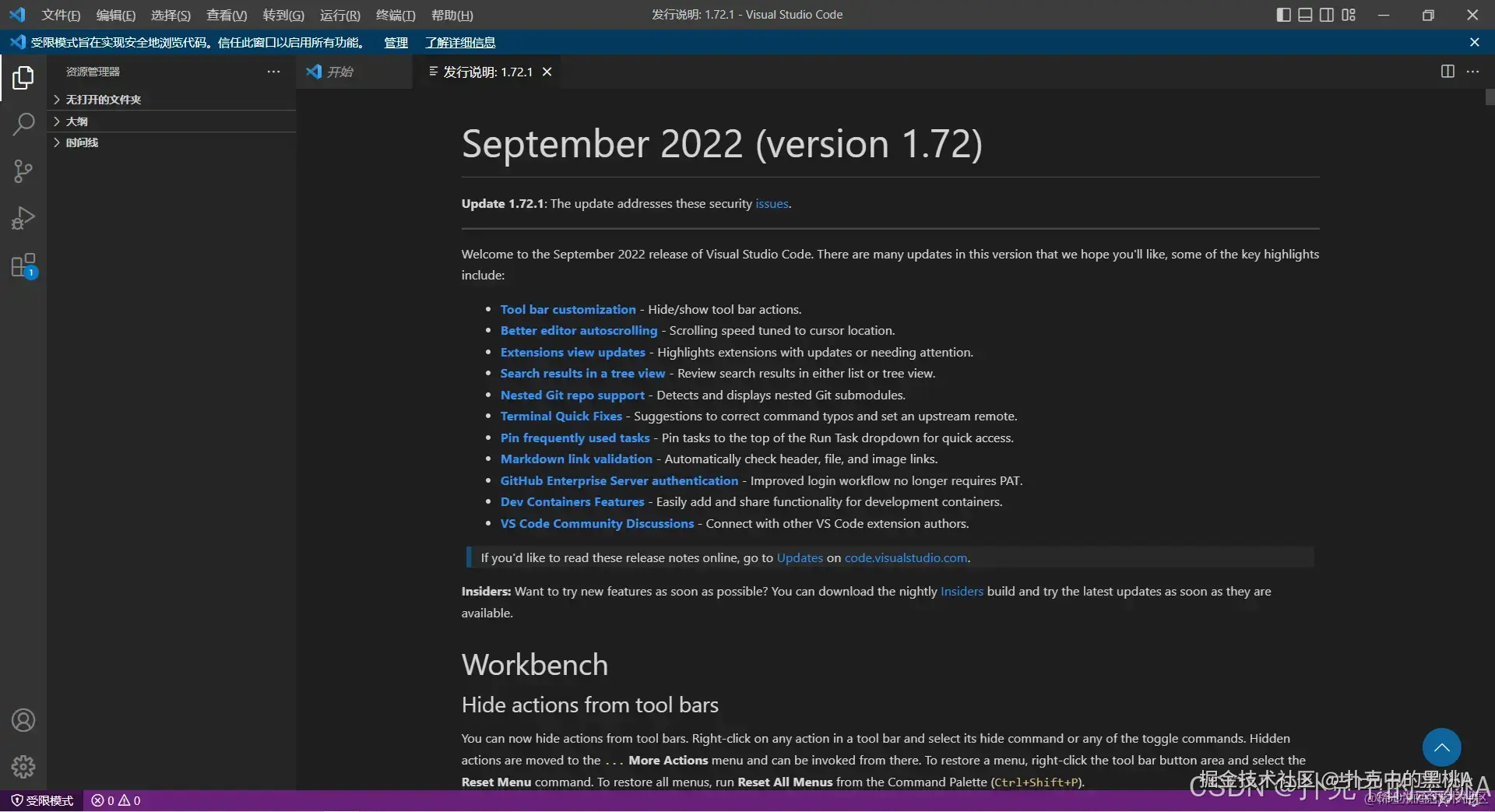Follow the Terminal Quick Fixes link
The width and height of the screenshot is (1495, 812).
[561, 416]
